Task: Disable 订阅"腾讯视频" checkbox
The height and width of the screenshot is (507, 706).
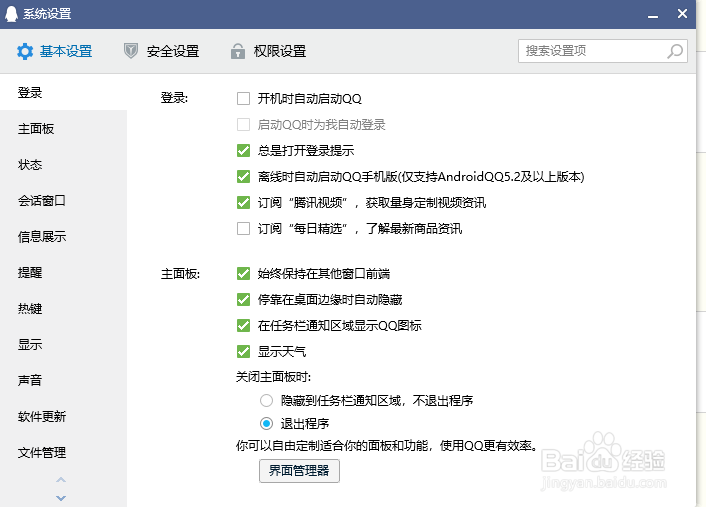Action: tap(243, 203)
